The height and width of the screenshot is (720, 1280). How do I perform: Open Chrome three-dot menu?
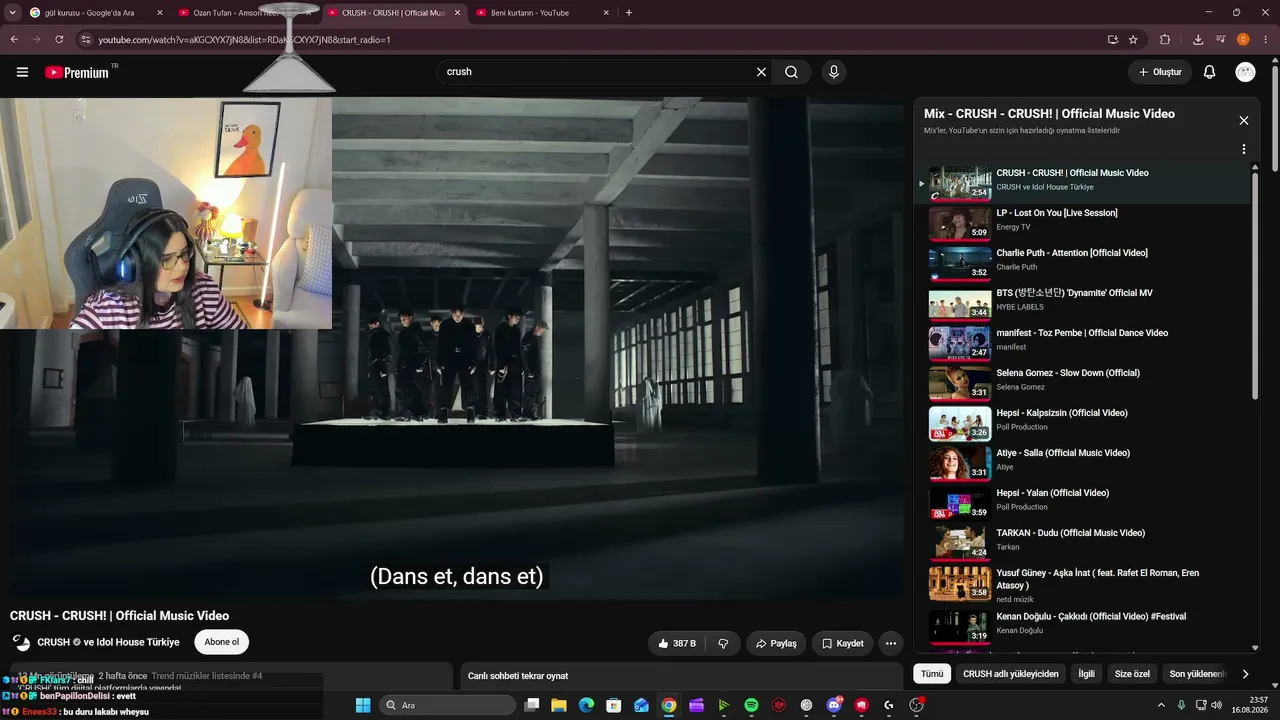[x=1265, y=40]
